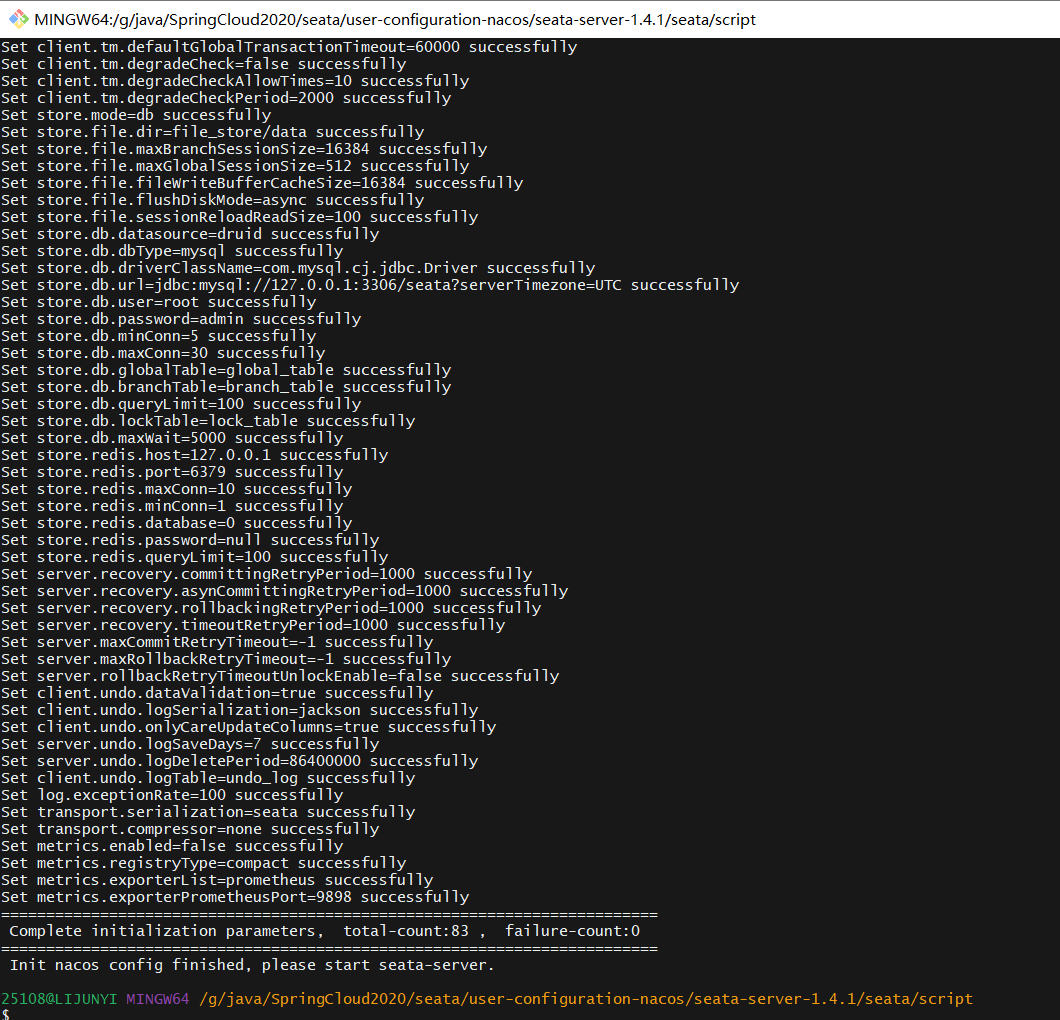Click the yellow working directory path in prompt
The height and width of the screenshot is (1020, 1060).
[585, 999]
